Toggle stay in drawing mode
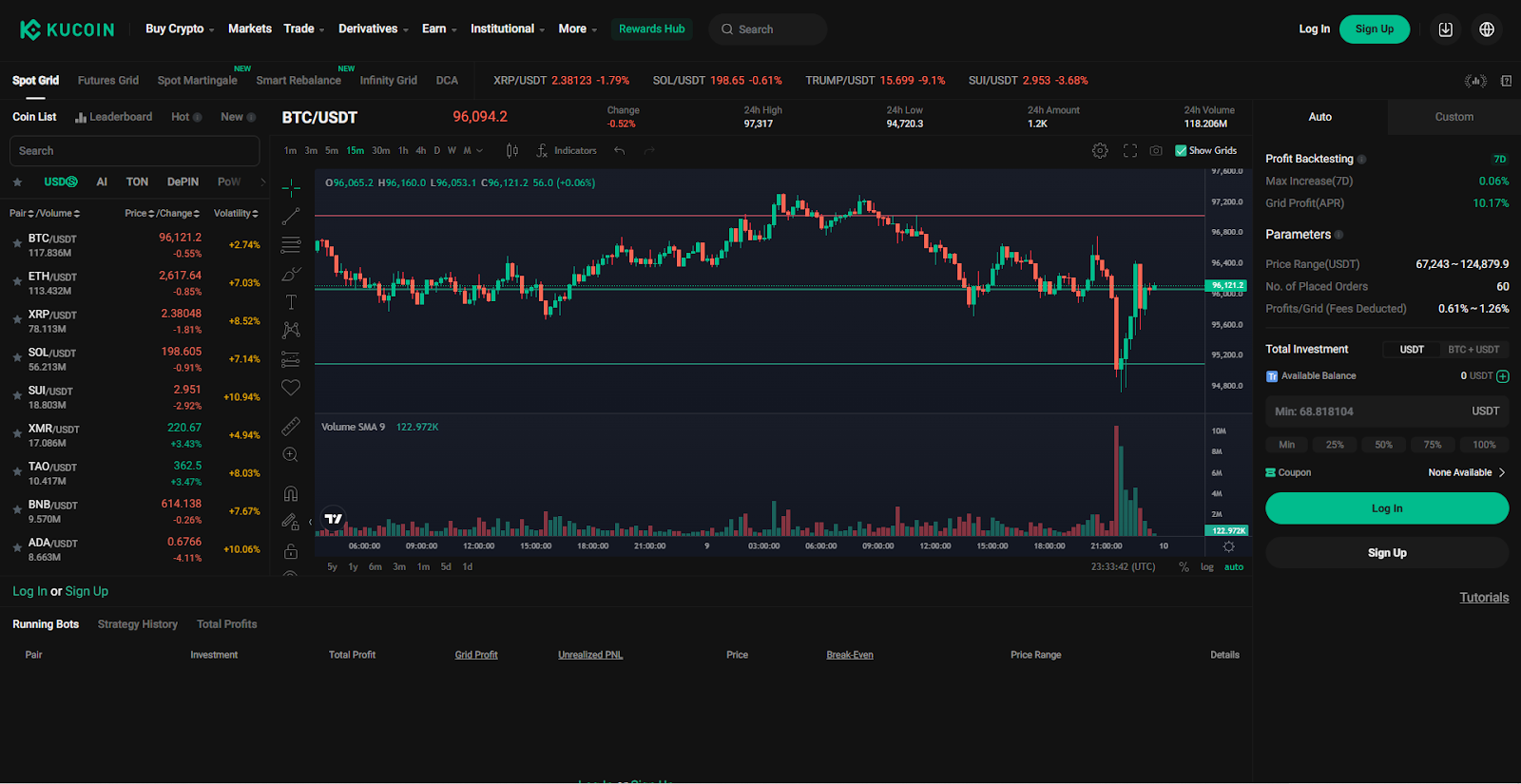 pyautogui.click(x=291, y=522)
